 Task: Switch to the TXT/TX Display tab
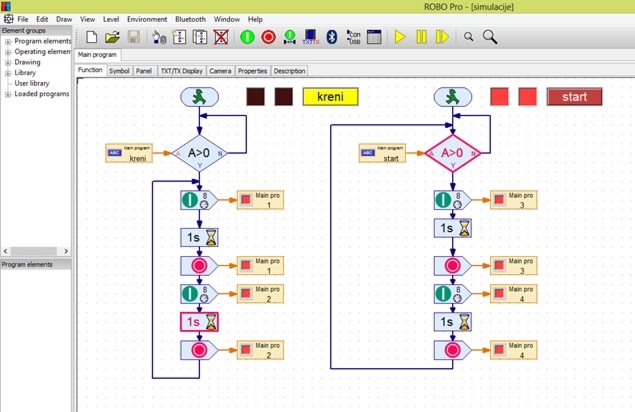coord(181,71)
